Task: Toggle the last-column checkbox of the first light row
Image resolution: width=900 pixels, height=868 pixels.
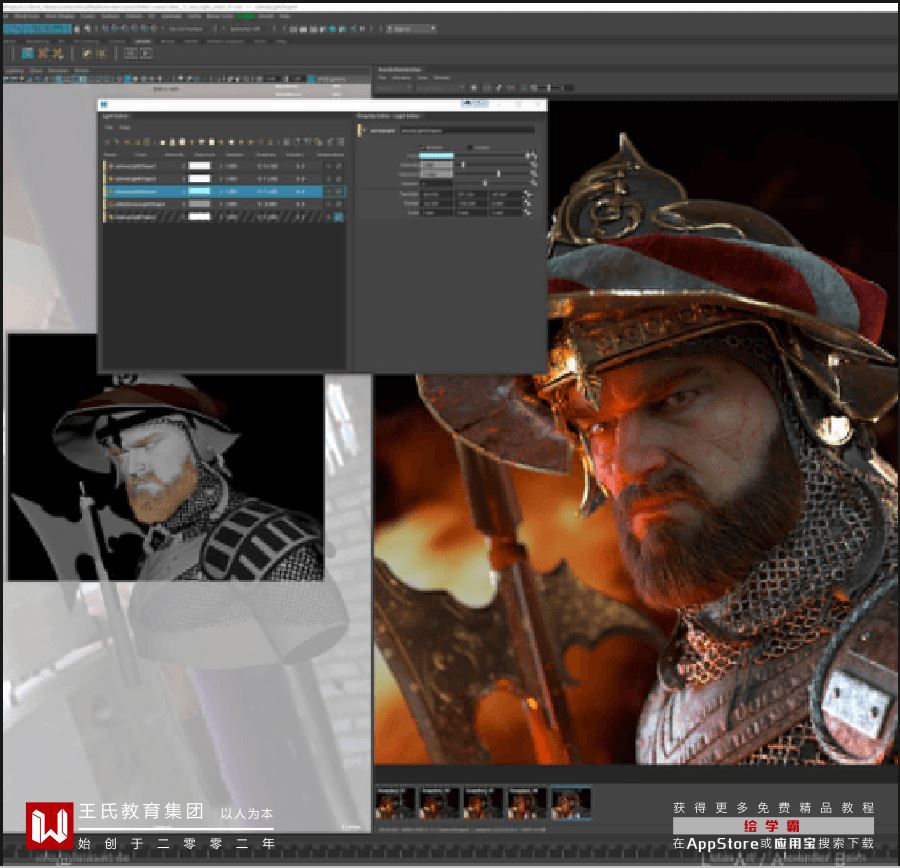Action: [x=339, y=166]
